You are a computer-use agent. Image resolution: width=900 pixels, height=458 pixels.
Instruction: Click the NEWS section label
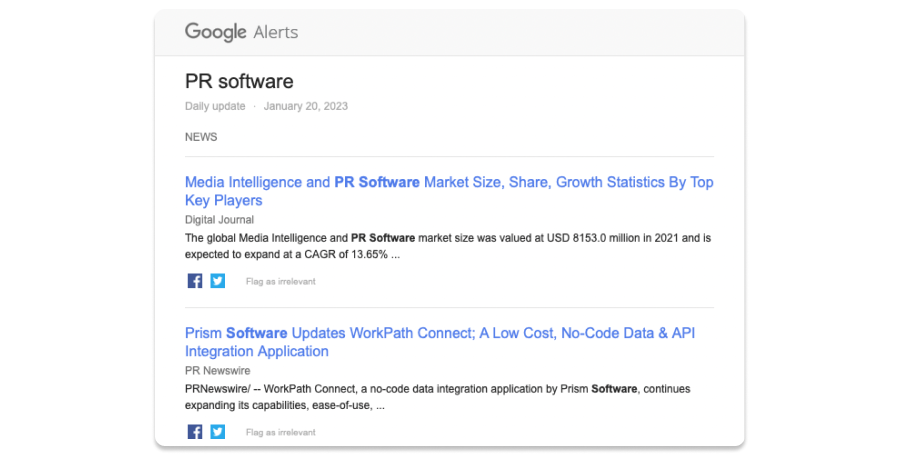(x=201, y=137)
